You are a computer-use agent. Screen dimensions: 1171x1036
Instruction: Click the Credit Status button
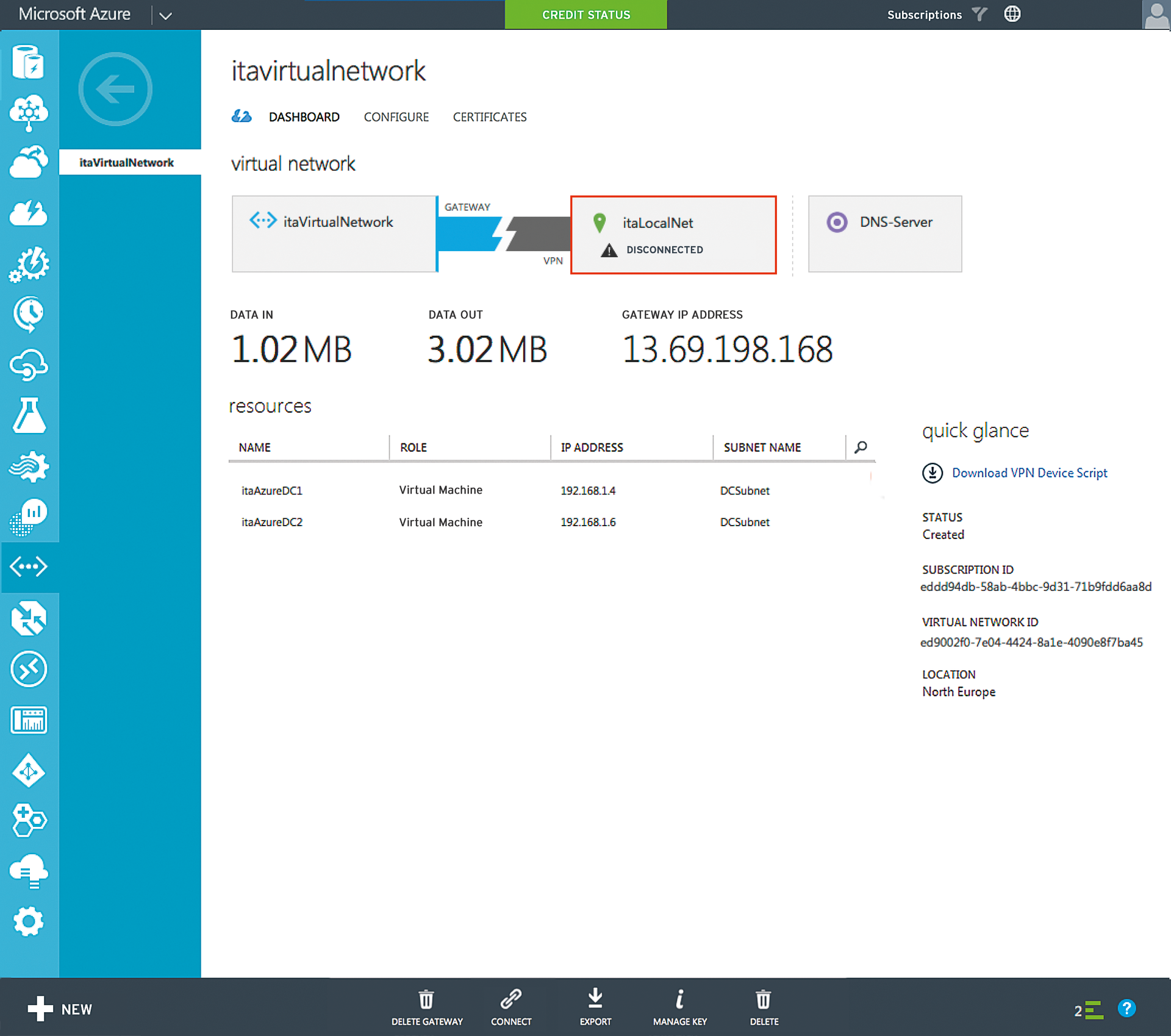click(x=585, y=15)
